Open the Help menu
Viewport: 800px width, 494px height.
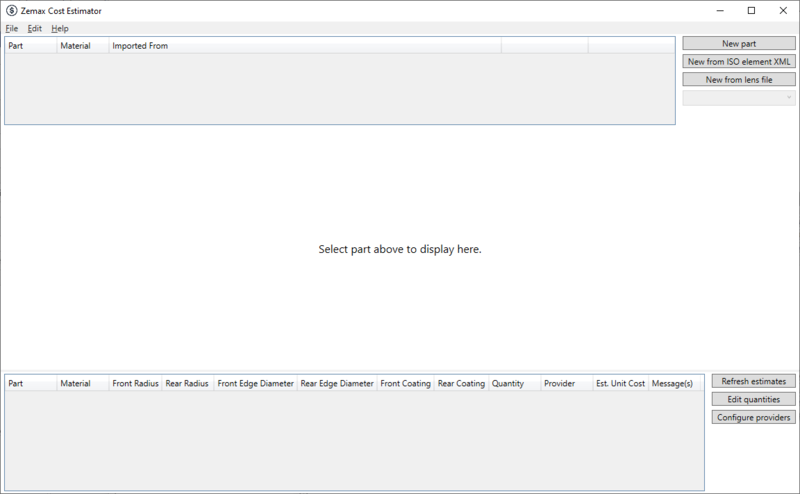[60, 29]
